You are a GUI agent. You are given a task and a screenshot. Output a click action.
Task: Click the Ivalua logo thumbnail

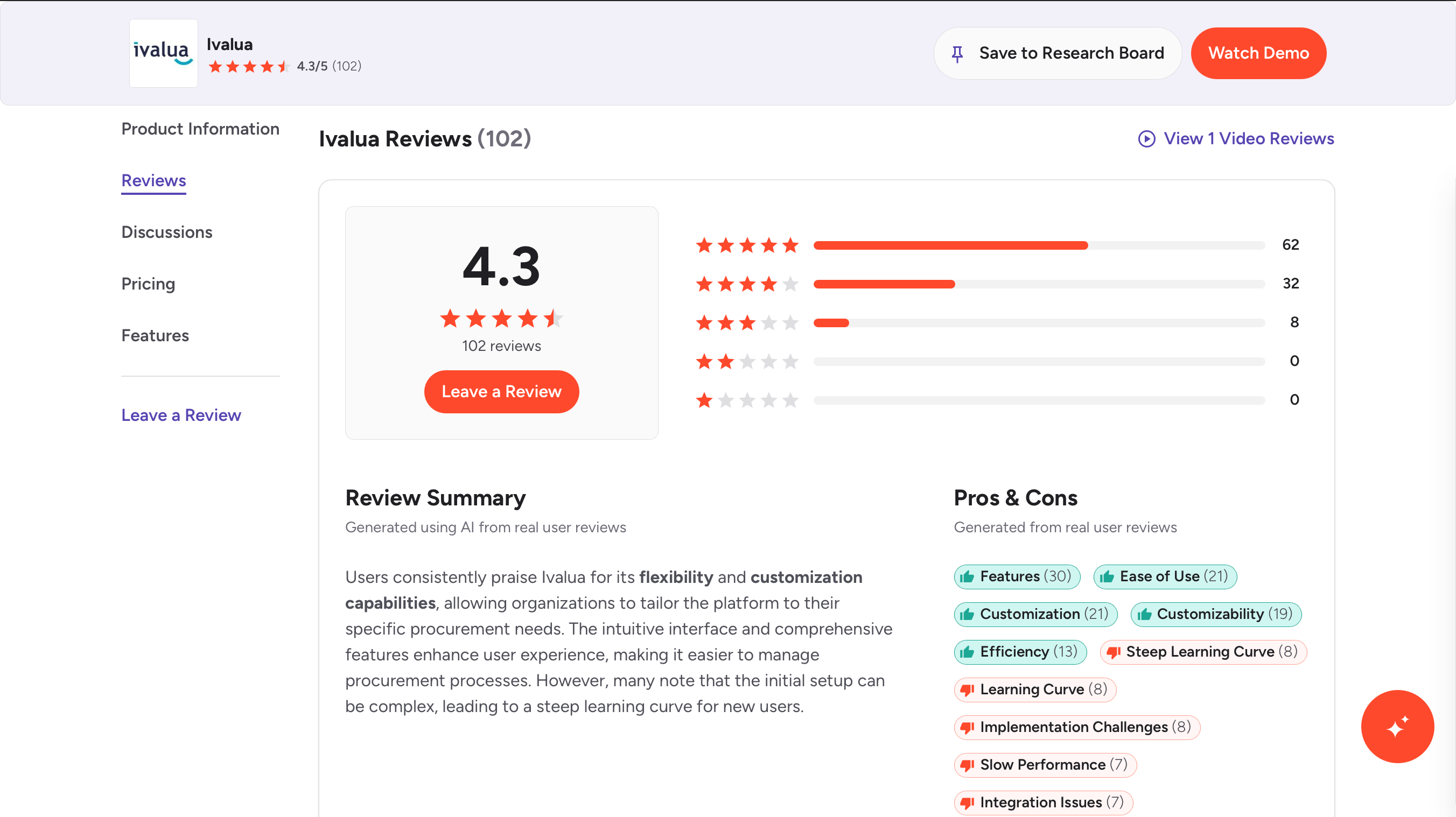(x=163, y=53)
